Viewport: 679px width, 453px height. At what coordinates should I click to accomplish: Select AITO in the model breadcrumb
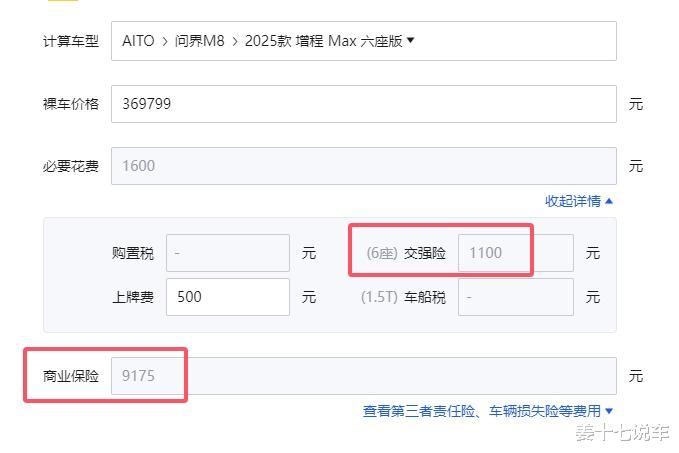click(x=138, y=41)
